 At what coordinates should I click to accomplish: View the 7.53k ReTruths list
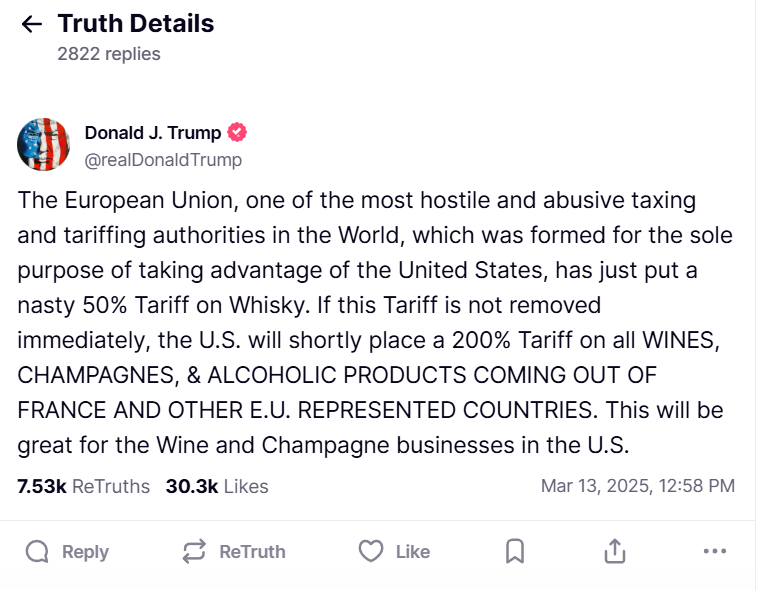(x=84, y=487)
